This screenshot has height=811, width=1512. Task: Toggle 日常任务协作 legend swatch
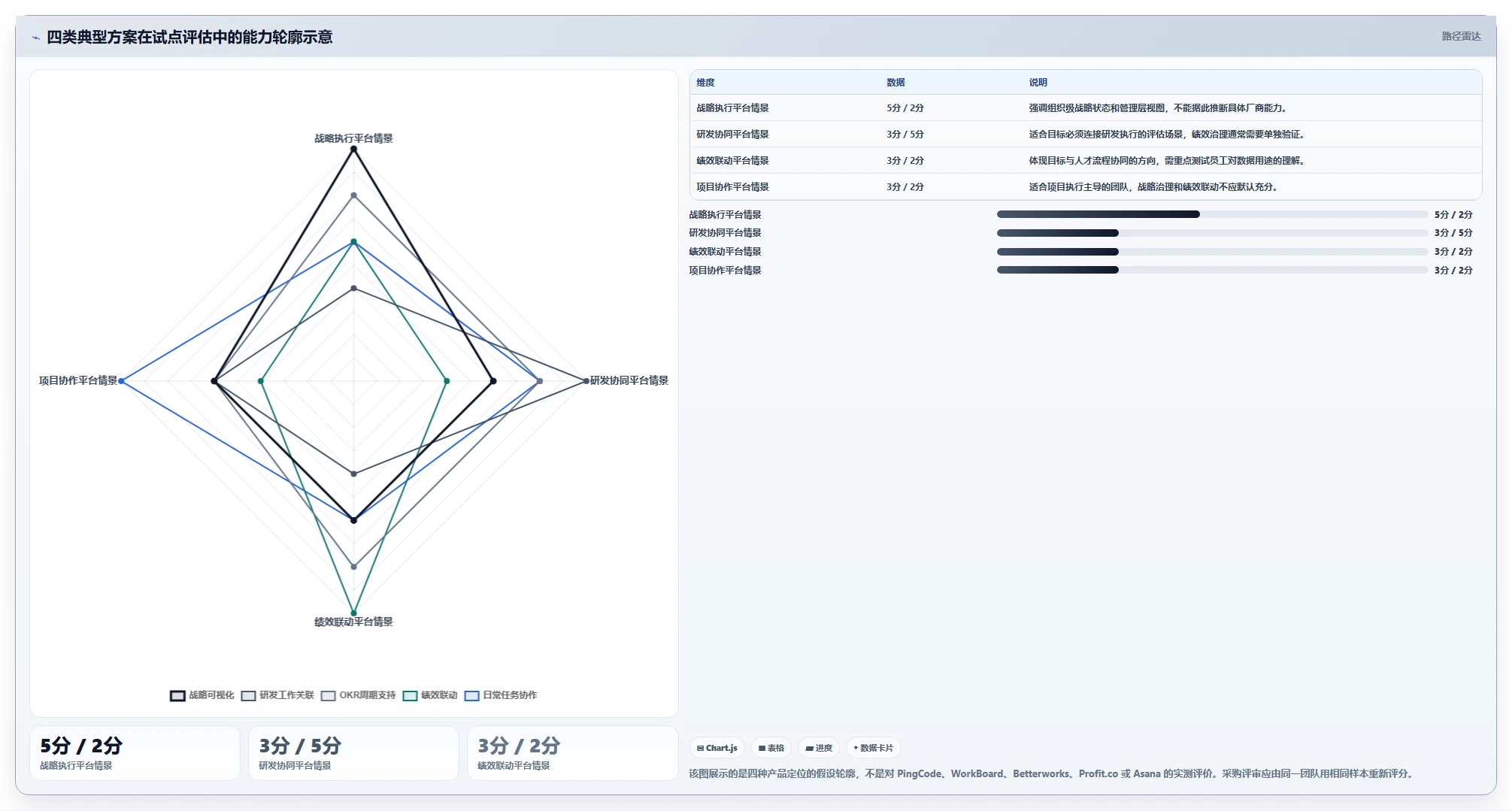pyautogui.click(x=472, y=696)
